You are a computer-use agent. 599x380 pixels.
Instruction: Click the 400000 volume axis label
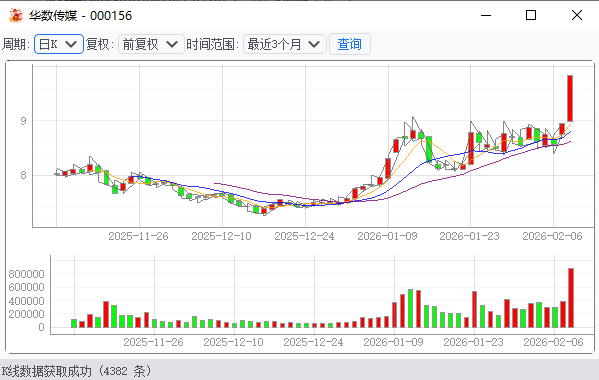26,301
